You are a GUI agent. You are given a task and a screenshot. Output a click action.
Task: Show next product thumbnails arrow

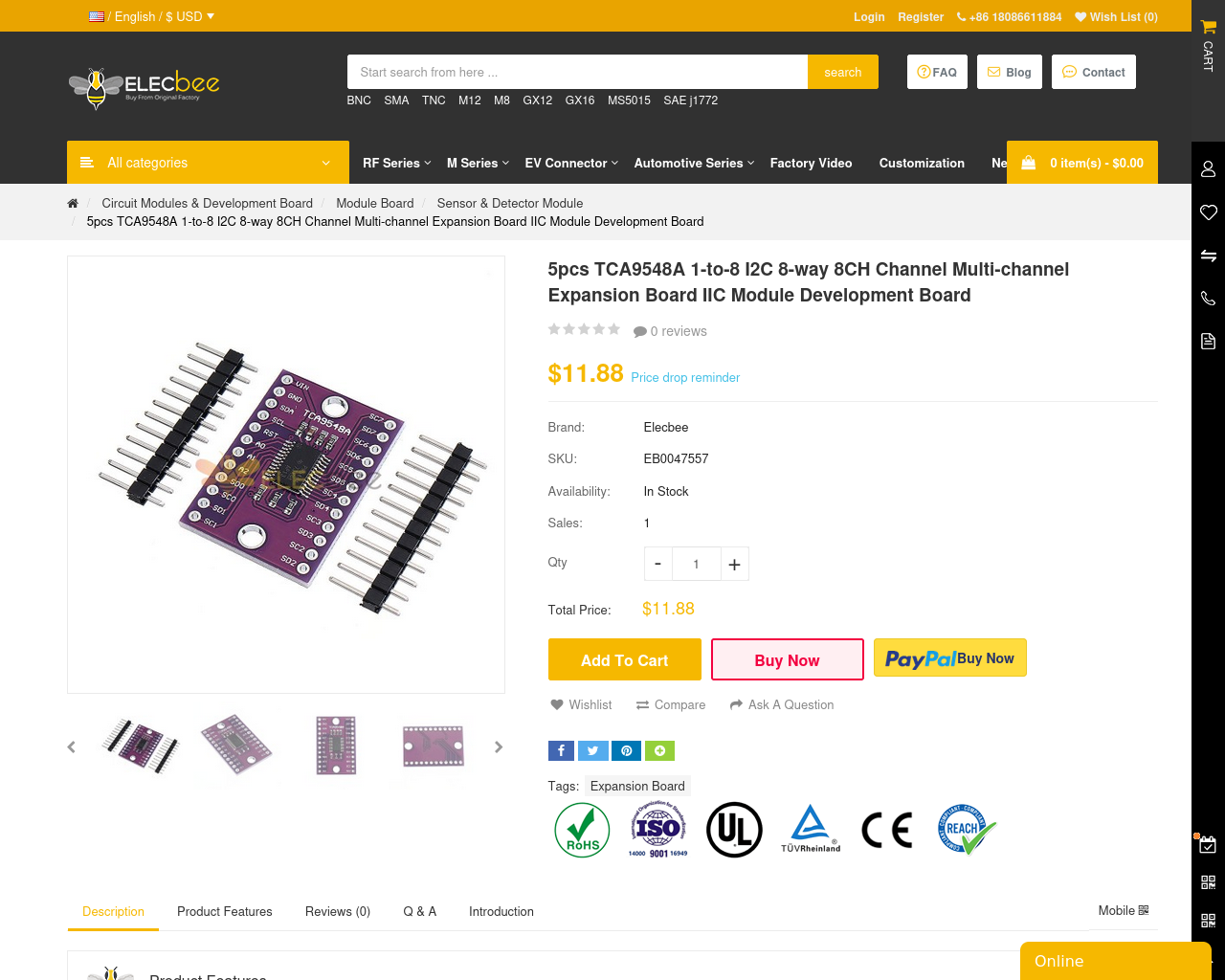pos(499,747)
